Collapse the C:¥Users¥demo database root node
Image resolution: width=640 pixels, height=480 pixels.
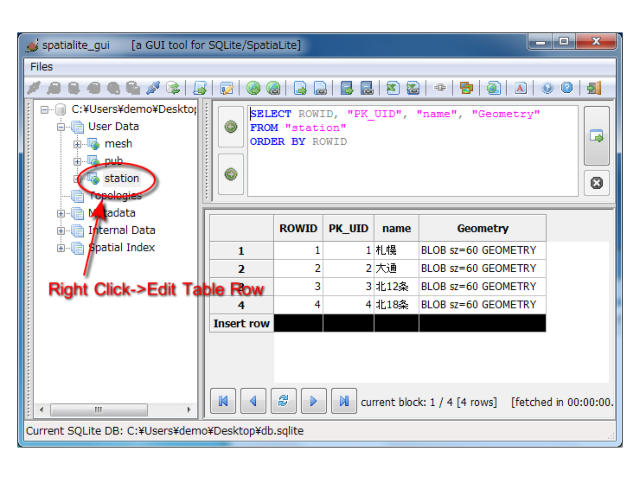[44, 109]
